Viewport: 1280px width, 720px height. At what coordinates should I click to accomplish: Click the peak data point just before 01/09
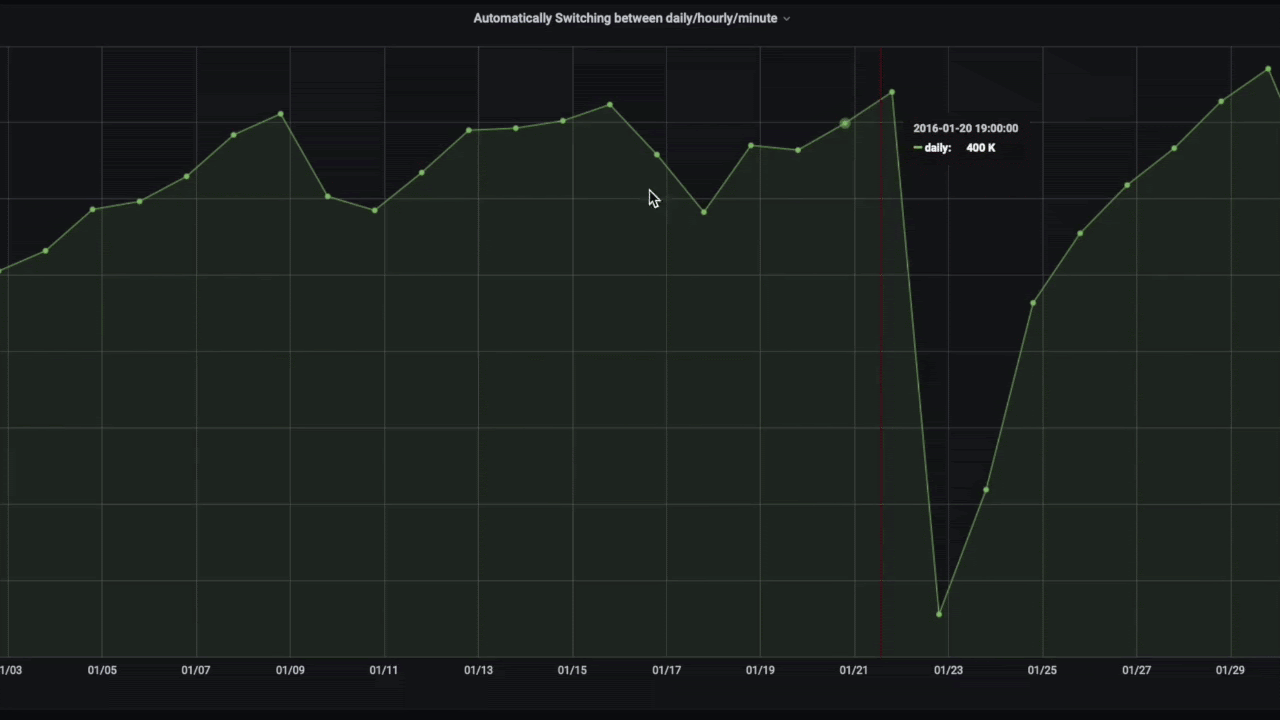[280, 115]
